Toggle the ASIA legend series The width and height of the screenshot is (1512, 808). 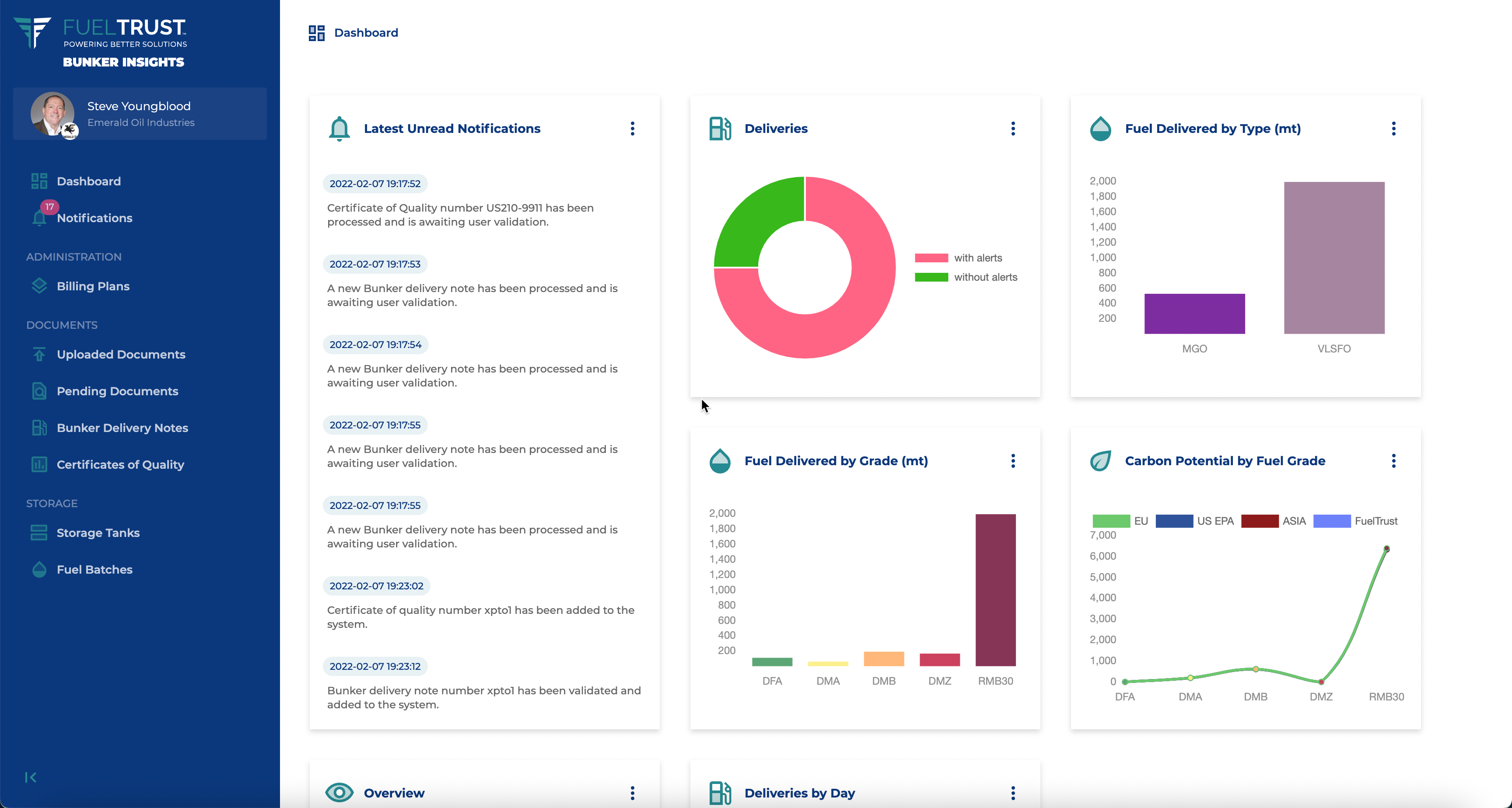click(x=1273, y=521)
